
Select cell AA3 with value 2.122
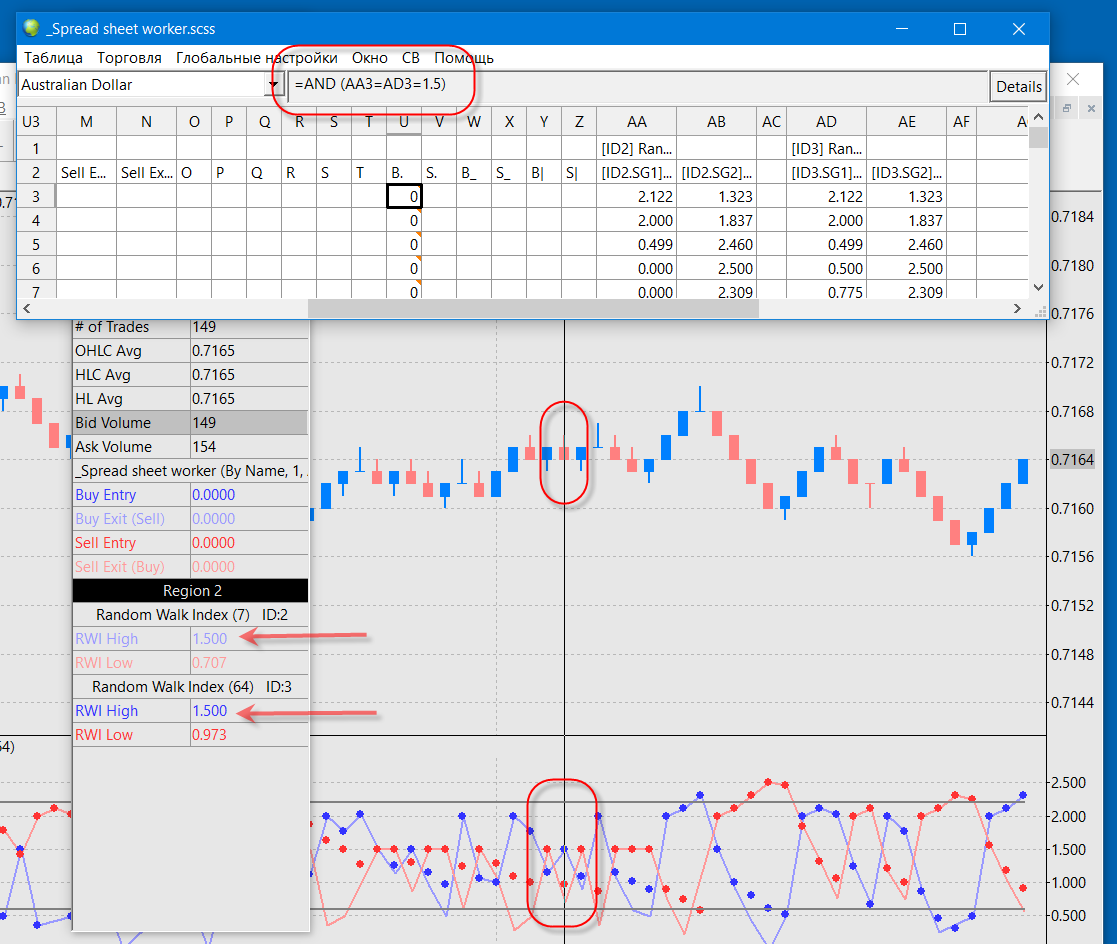637,197
